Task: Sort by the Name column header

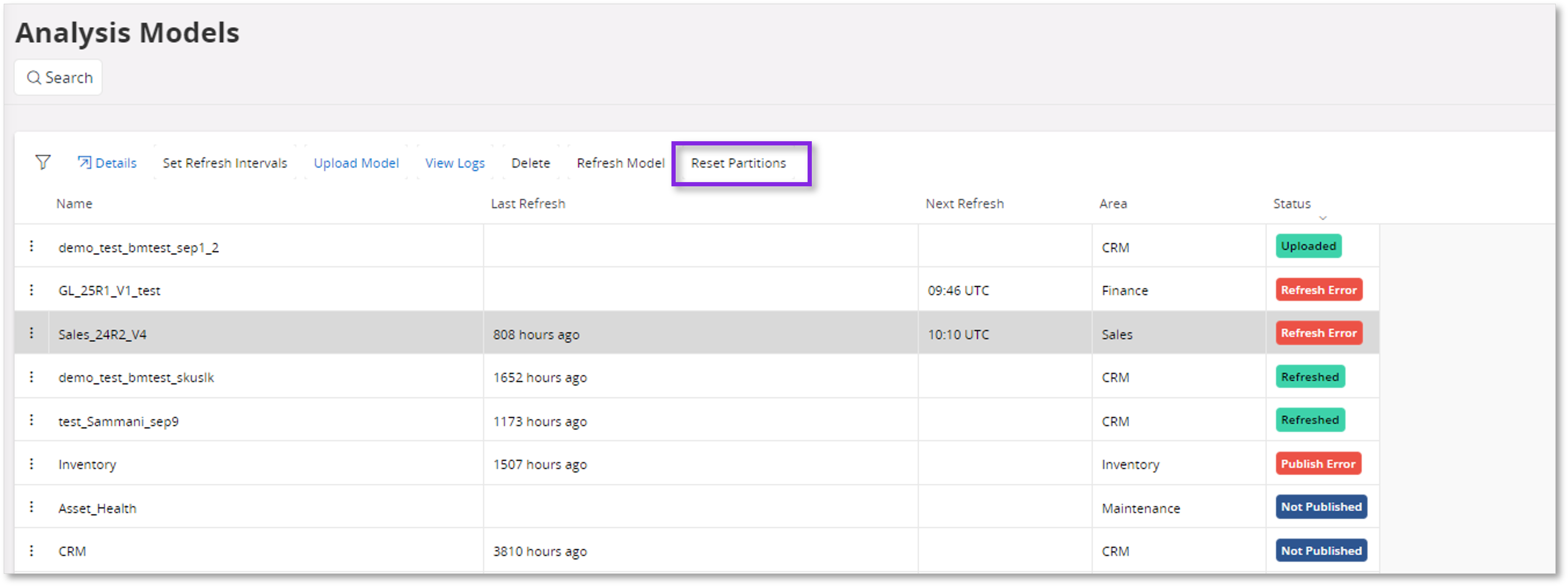Action: pos(74,204)
